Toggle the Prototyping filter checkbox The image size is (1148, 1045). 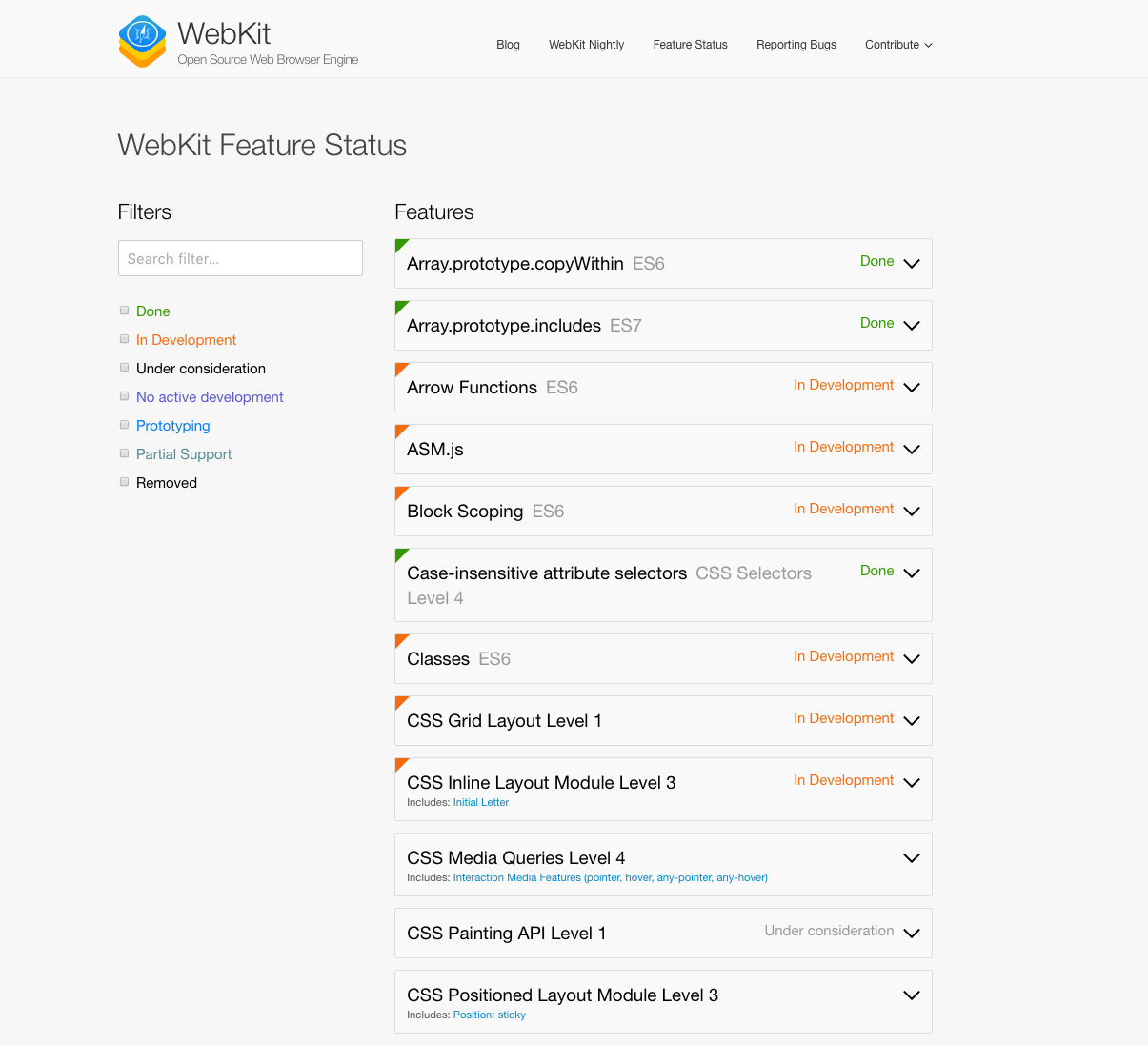click(x=124, y=425)
